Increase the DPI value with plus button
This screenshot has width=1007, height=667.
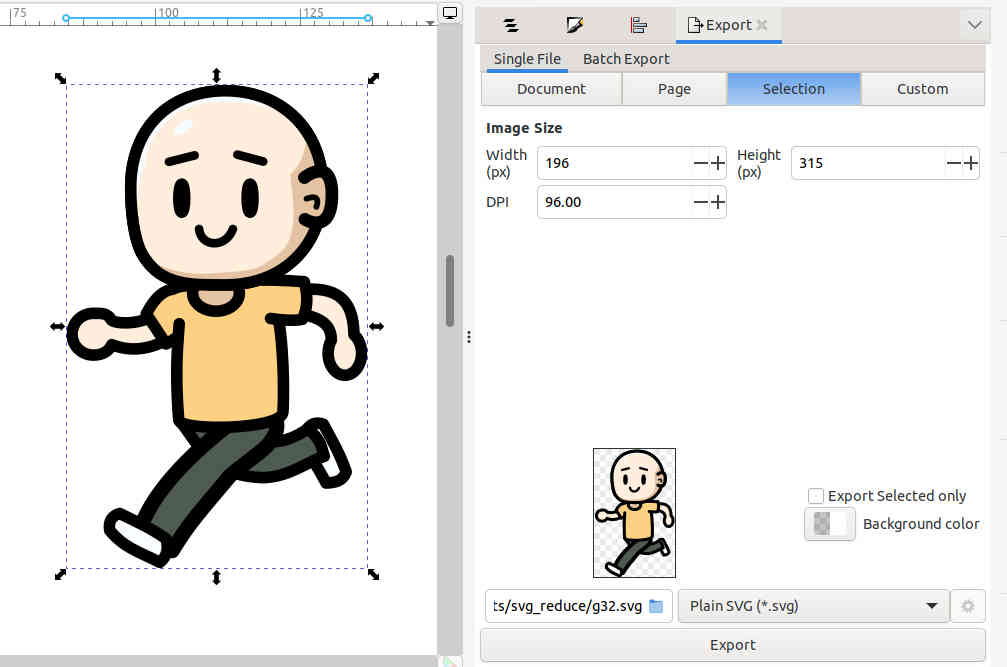(x=718, y=202)
